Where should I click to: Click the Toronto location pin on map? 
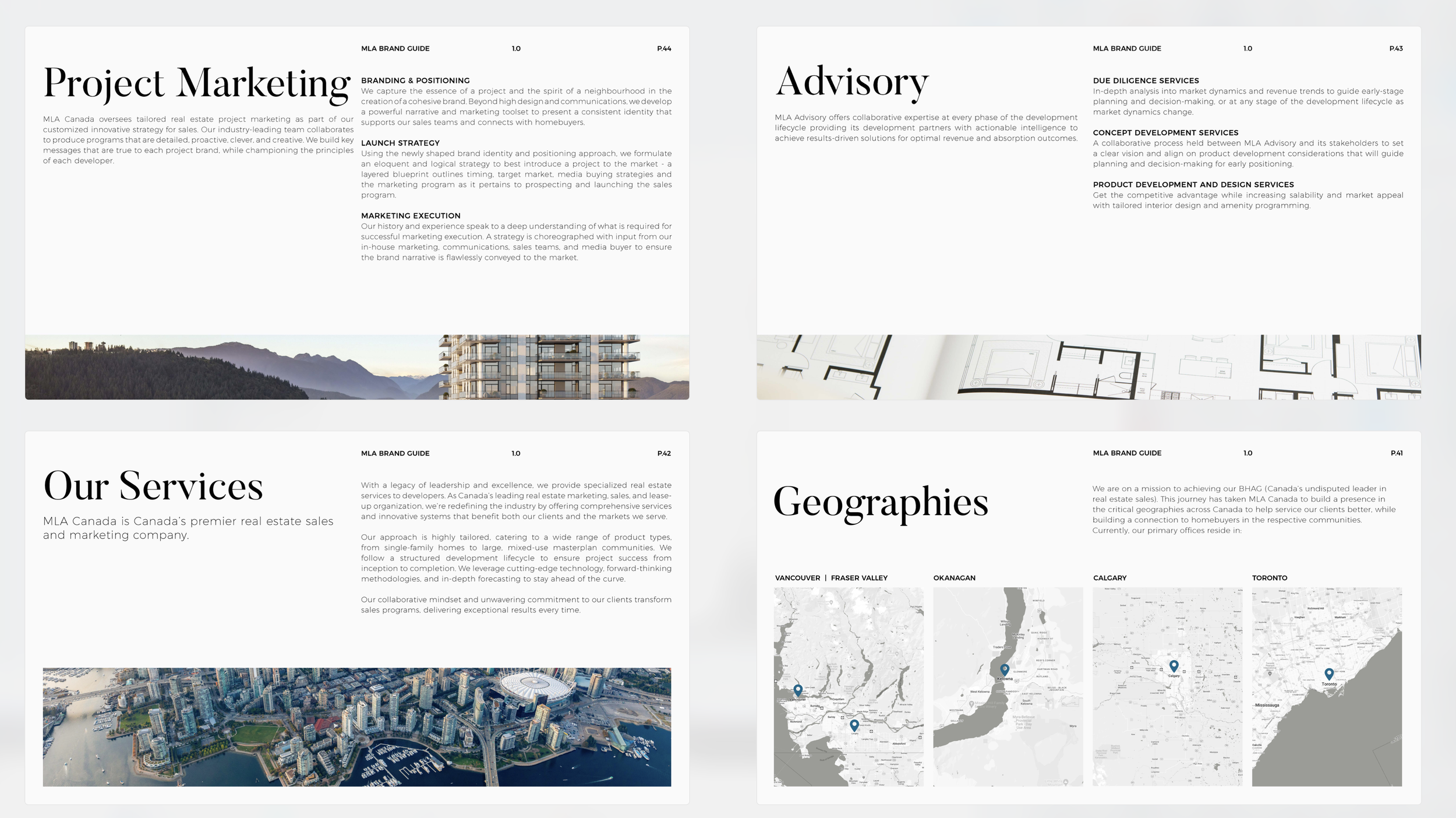[x=1329, y=674]
